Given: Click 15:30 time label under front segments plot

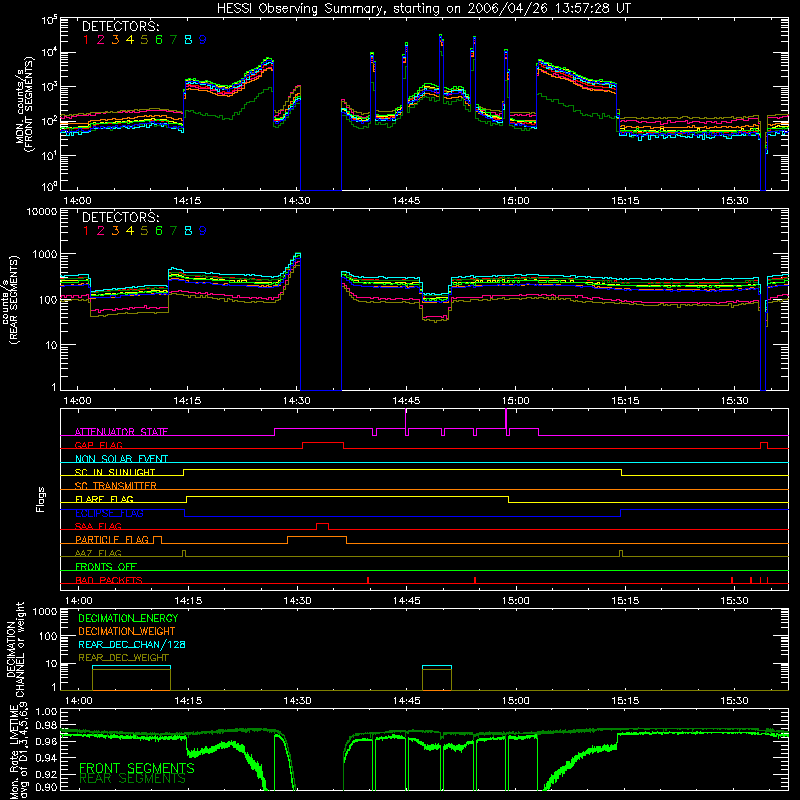Looking at the screenshot, I should tap(734, 201).
